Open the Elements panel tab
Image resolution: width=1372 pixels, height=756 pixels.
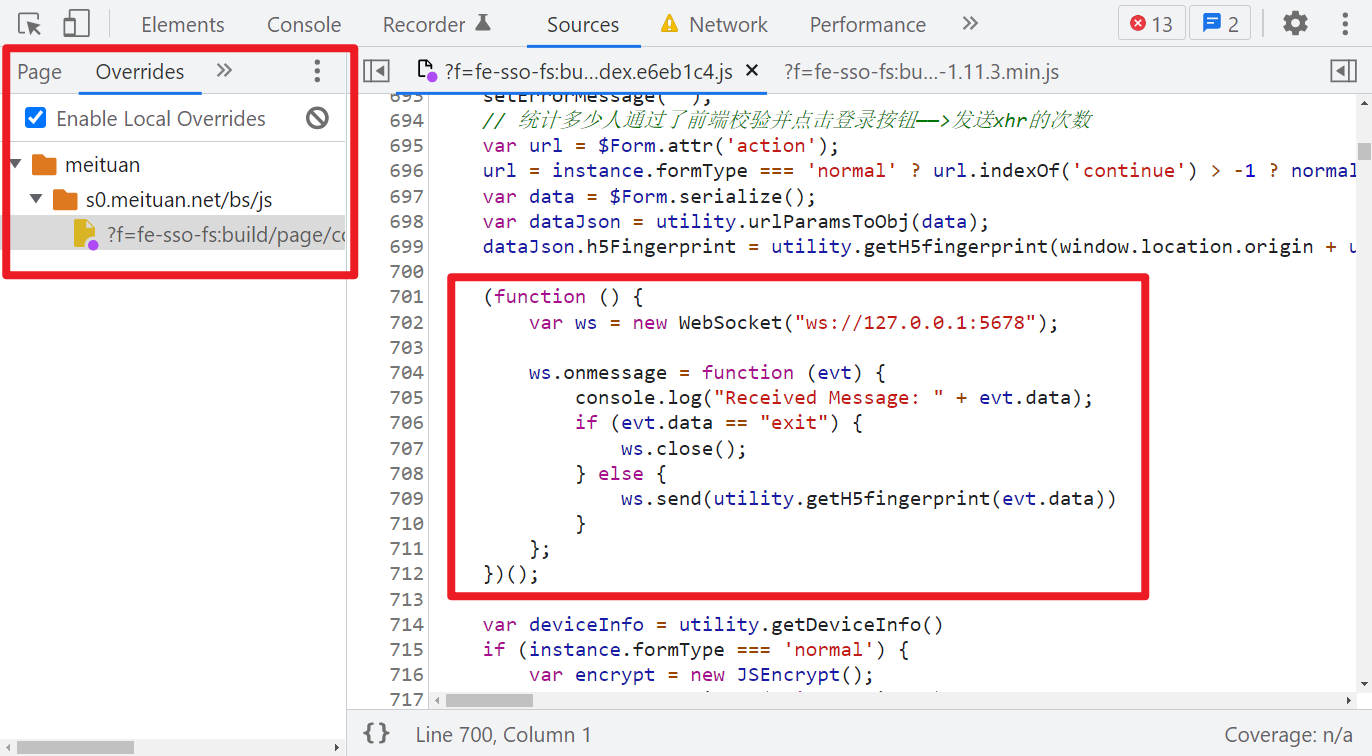pos(183,24)
